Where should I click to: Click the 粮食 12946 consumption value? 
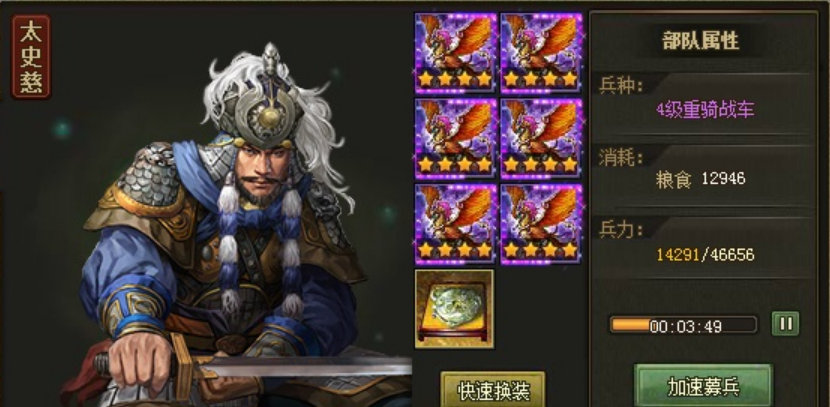[700, 179]
